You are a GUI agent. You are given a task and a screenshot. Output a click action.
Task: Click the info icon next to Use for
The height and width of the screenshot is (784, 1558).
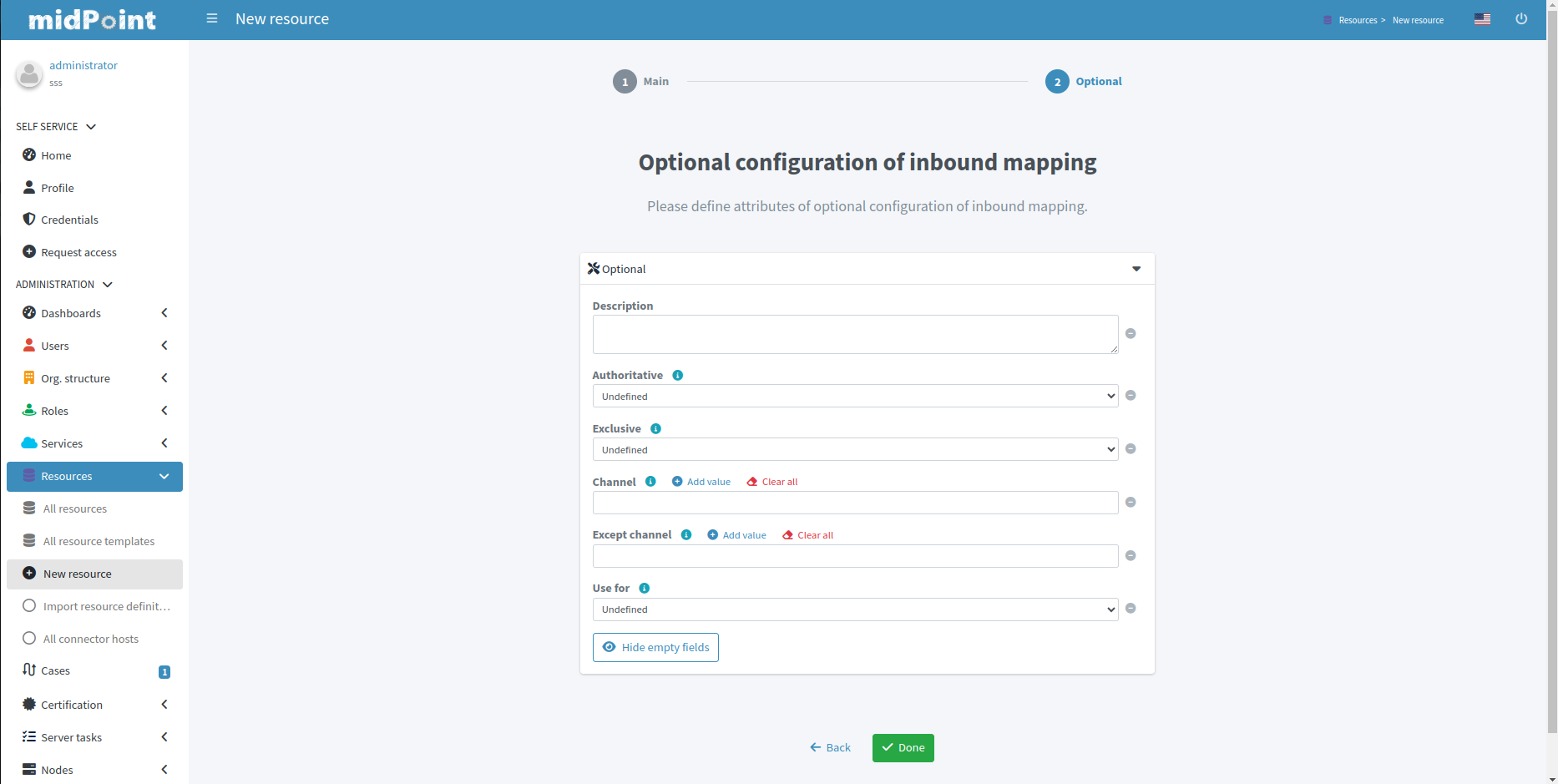point(645,589)
